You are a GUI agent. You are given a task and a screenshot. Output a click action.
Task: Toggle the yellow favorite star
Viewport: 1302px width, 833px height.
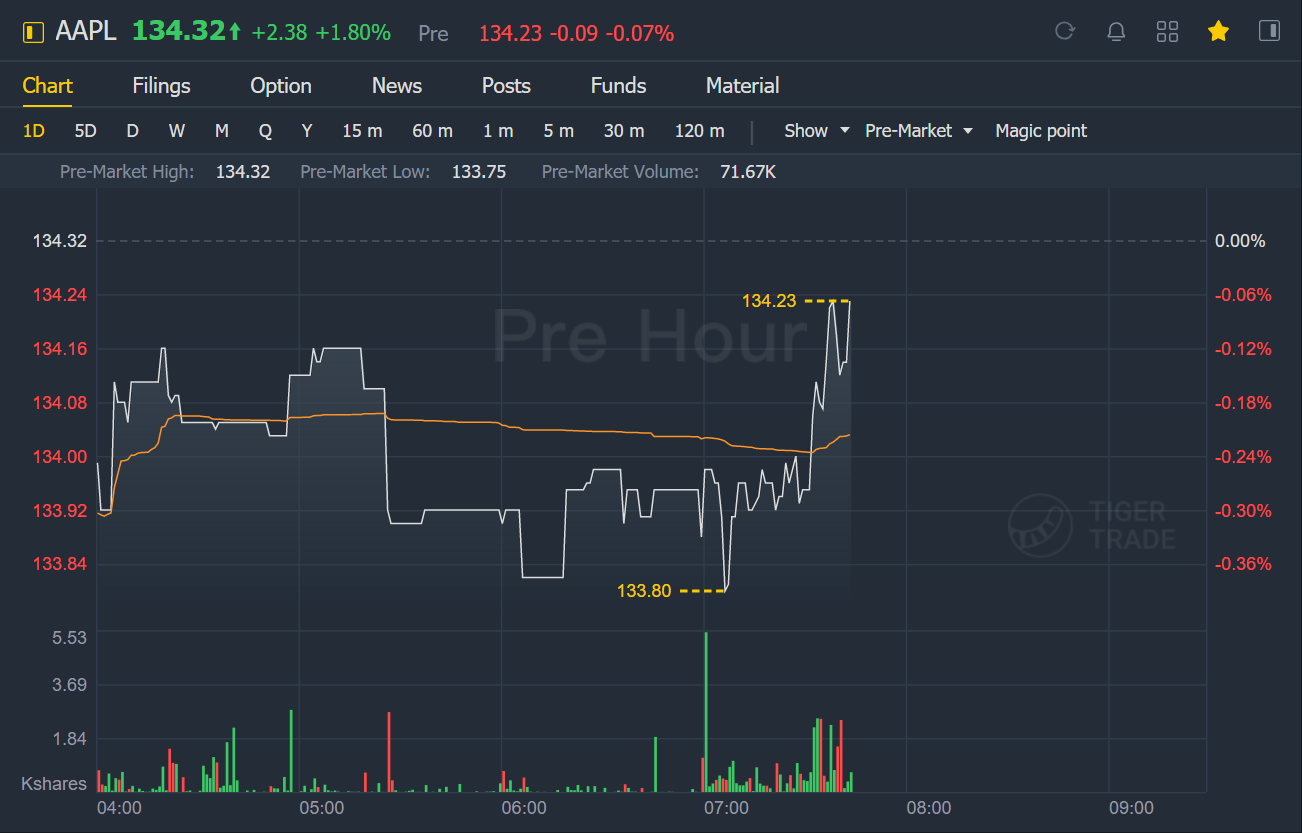(x=1218, y=31)
